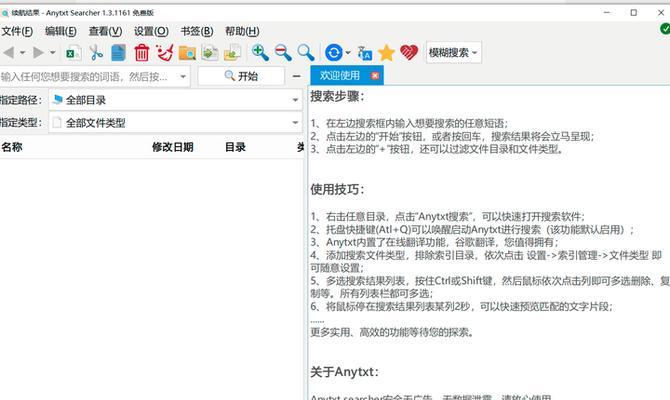Open the 帮助(H) menu
Viewport: 670px width, 400px height.
point(242,31)
